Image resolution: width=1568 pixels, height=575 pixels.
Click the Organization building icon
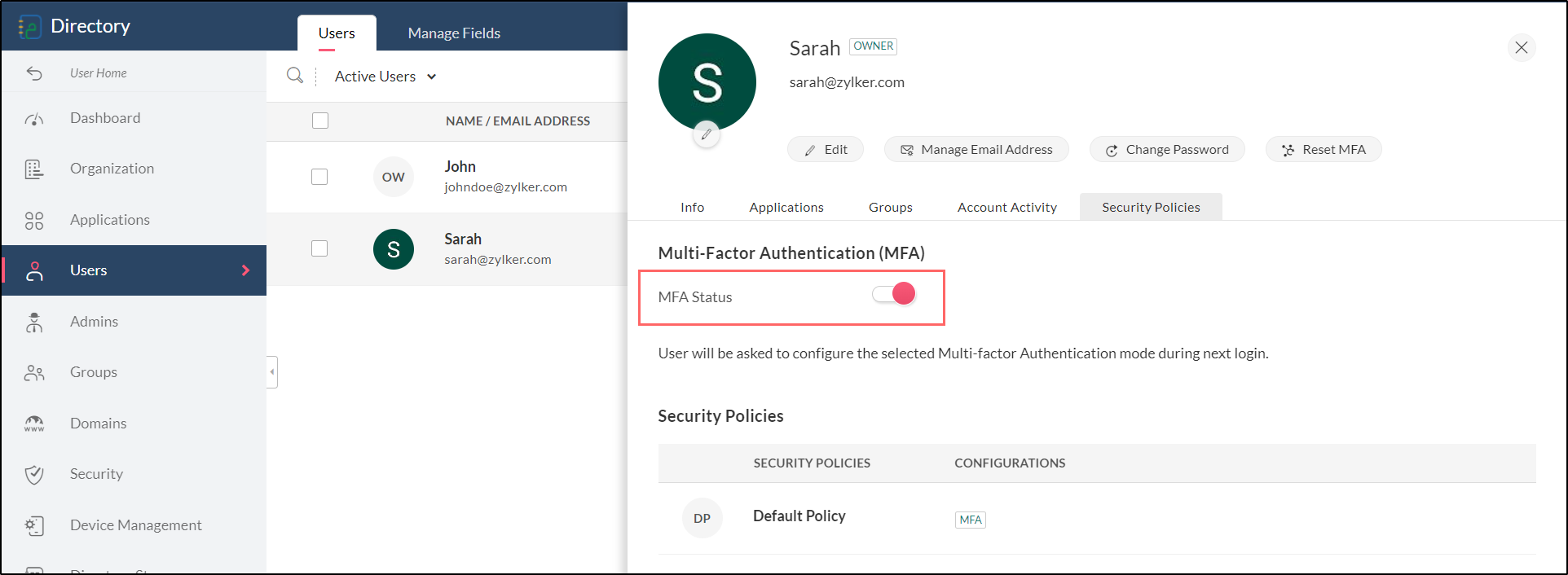click(x=34, y=169)
